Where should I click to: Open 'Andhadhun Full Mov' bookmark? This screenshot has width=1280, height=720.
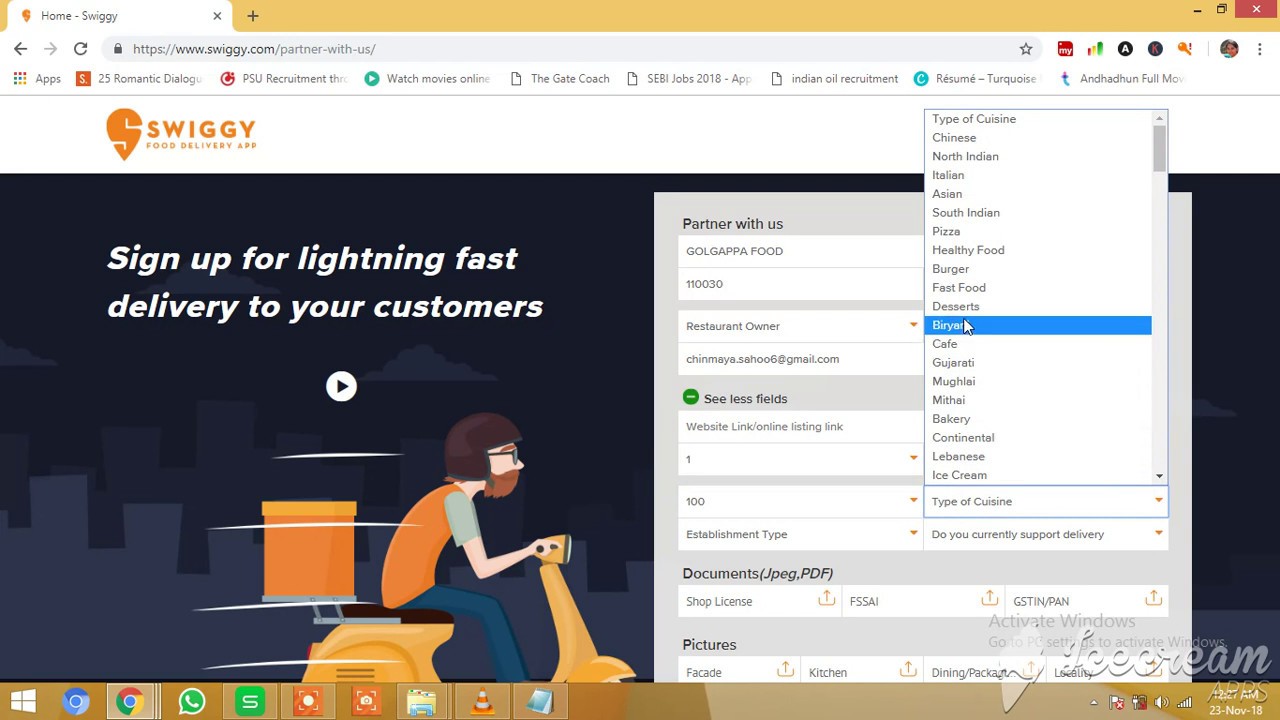click(x=1121, y=78)
